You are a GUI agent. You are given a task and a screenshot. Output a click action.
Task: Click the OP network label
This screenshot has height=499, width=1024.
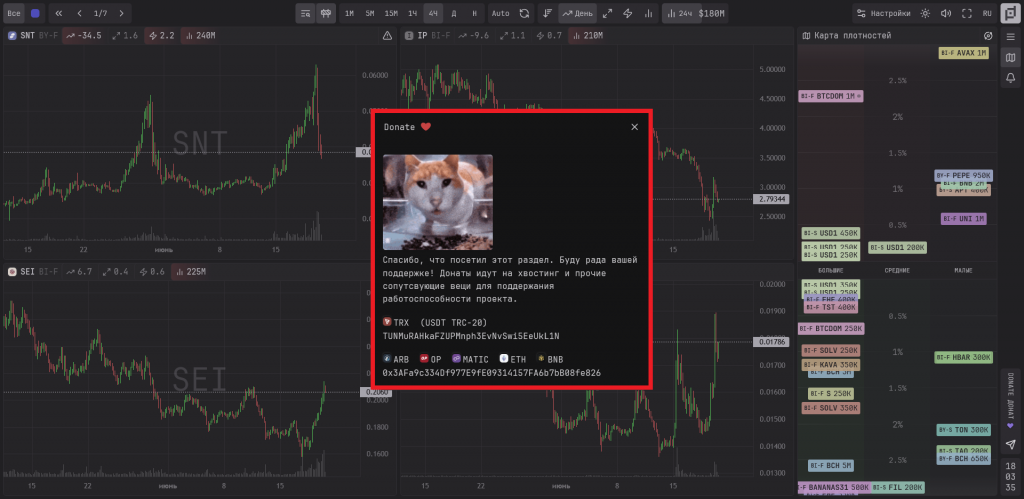click(430, 359)
